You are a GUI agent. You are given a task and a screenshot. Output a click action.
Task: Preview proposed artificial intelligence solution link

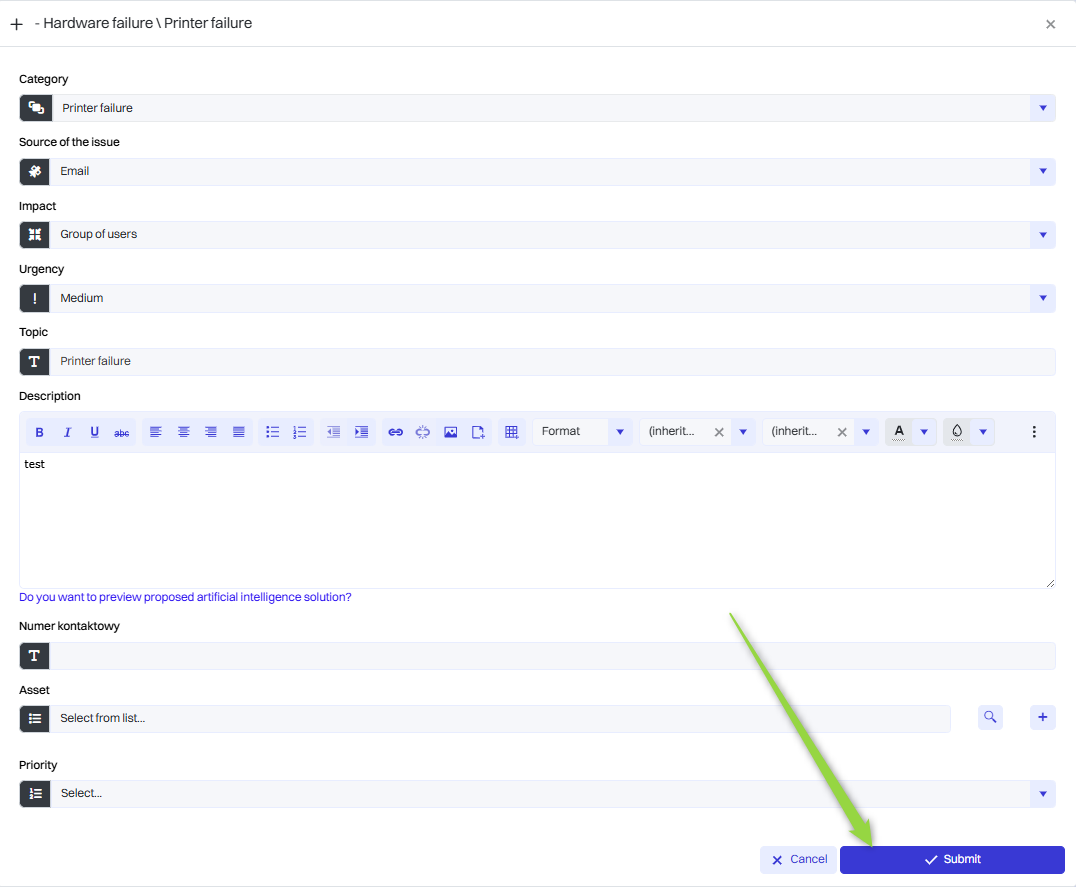point(185,597)
